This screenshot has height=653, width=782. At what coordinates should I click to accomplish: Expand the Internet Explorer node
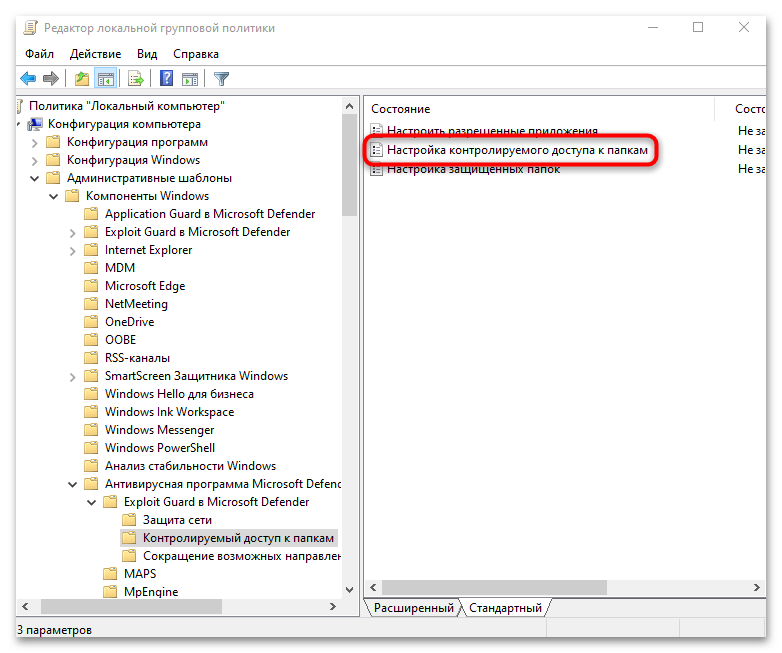tap(72, 251)
